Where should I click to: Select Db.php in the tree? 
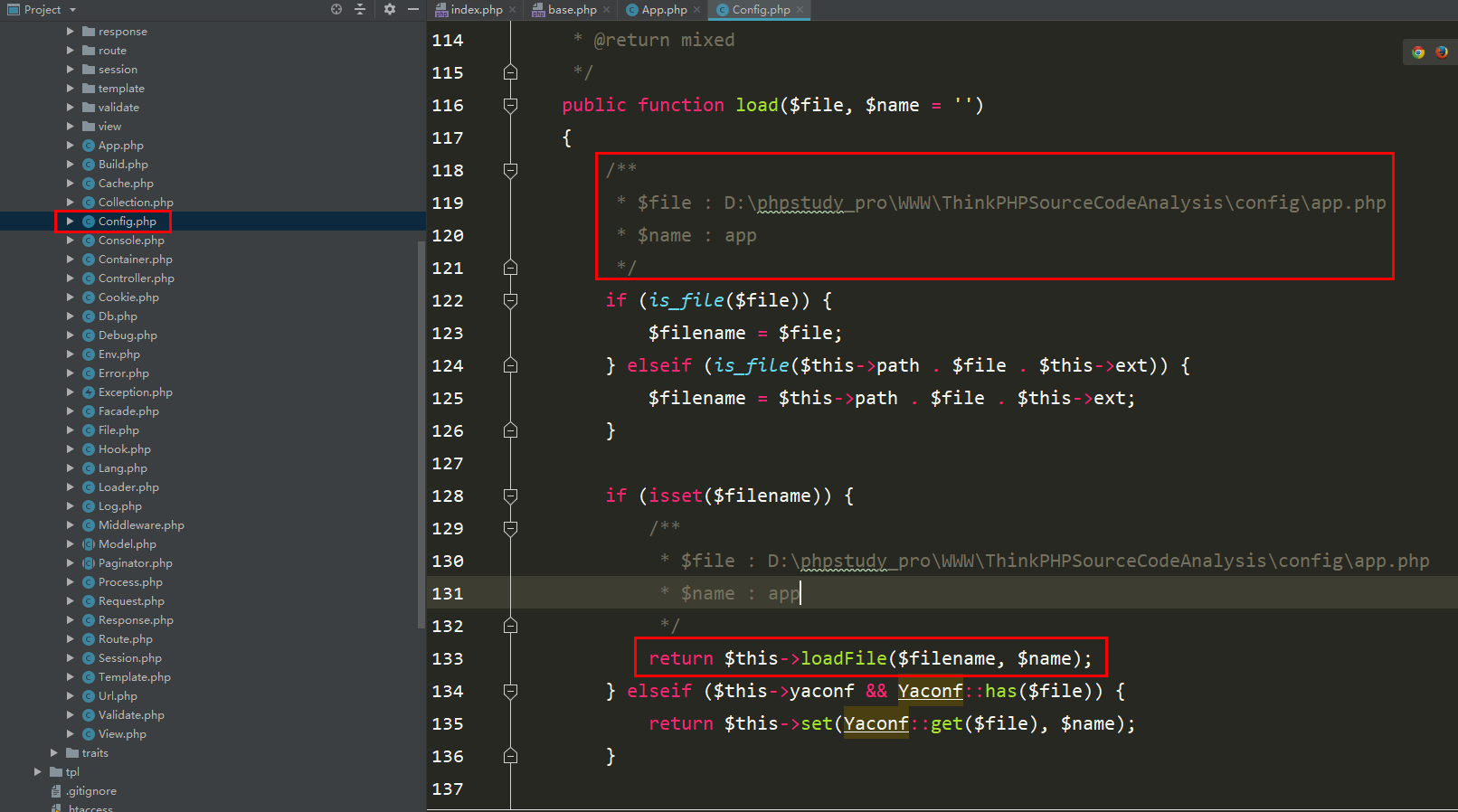(x=118, y=316)
